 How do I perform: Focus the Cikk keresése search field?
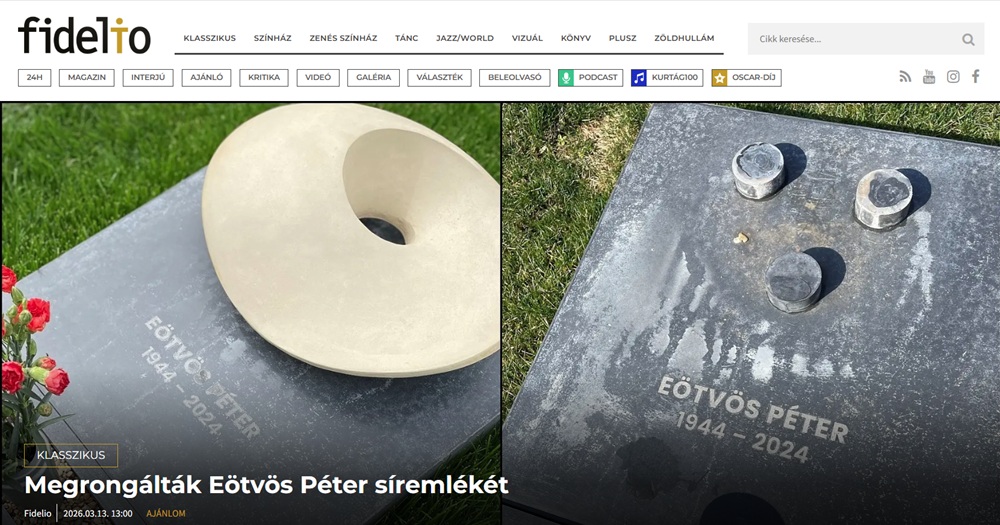click(855, 40)
